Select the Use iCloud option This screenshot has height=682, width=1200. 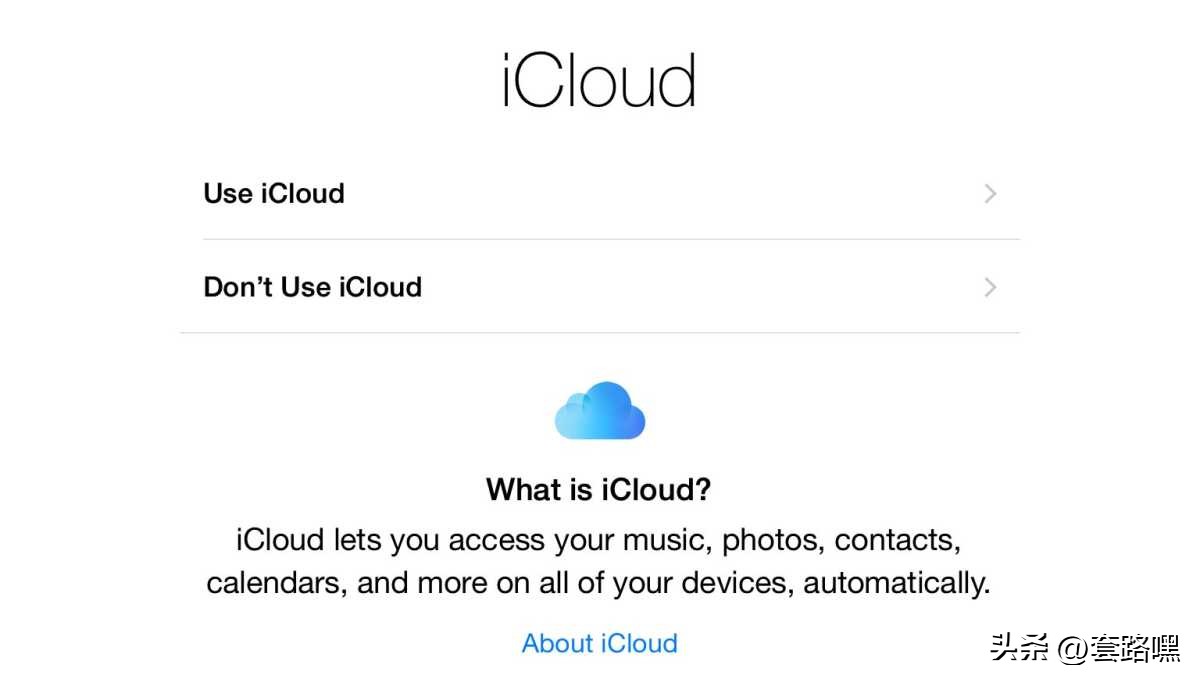click(x=274, y=194)
